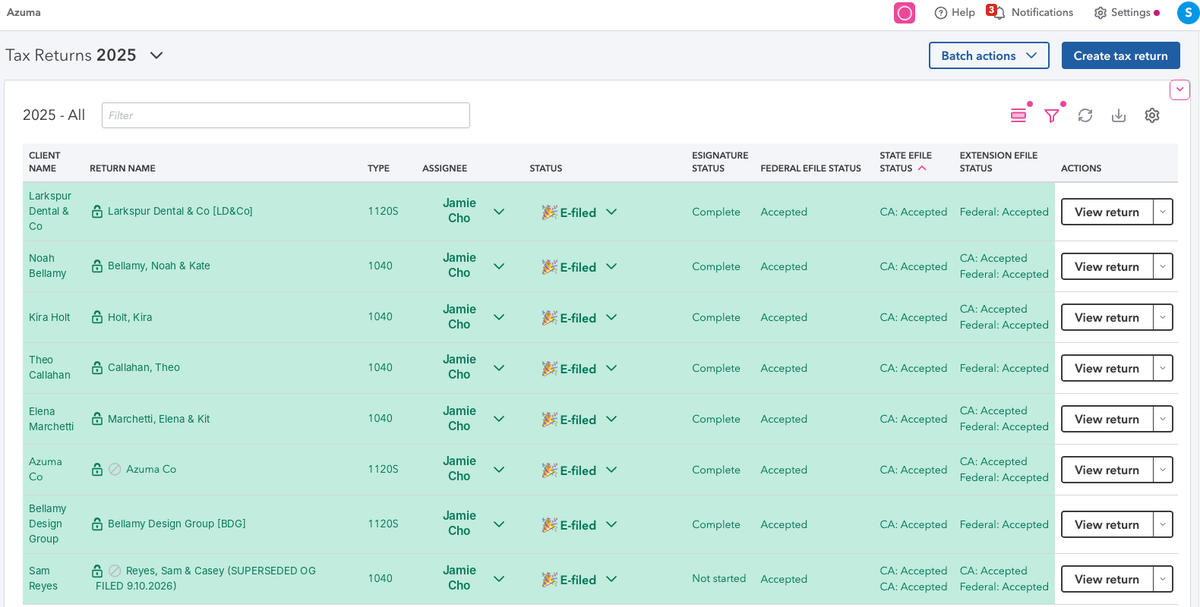Sort by Client Name column header
Screen dimensions: 1200x607
click(x=44, y=162)
